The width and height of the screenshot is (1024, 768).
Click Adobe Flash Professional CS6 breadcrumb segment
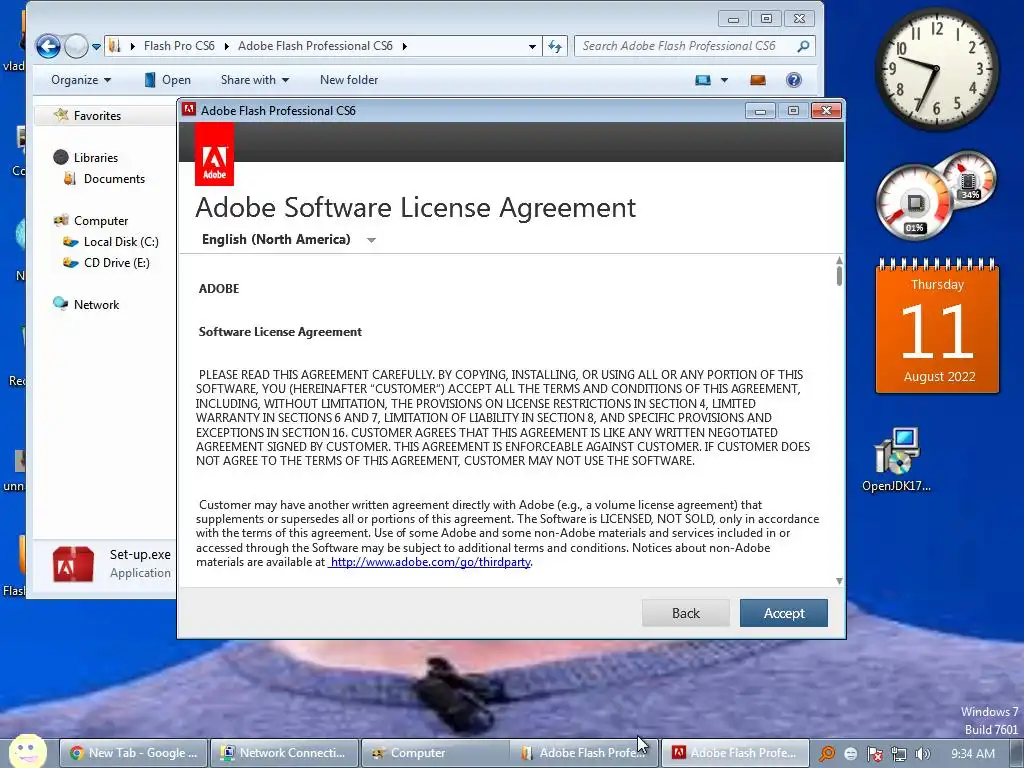[315, 46]
